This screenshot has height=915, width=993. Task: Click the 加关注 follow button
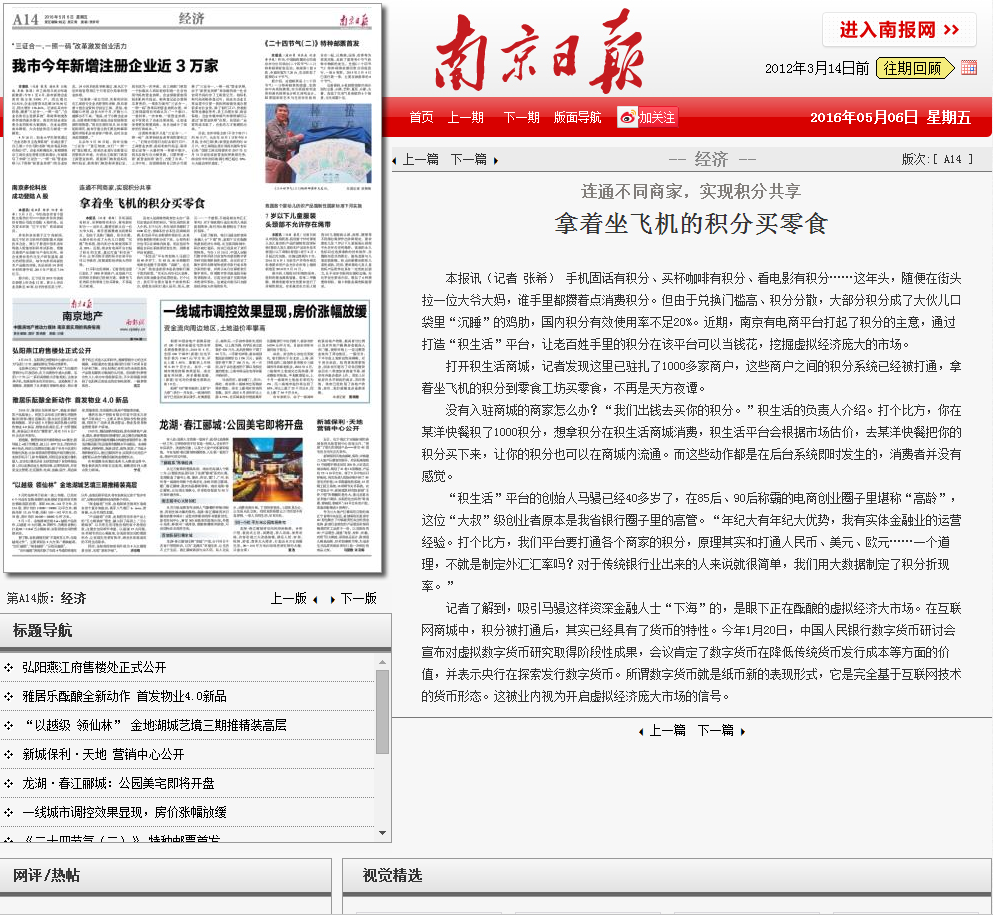[x=648, y=117]
